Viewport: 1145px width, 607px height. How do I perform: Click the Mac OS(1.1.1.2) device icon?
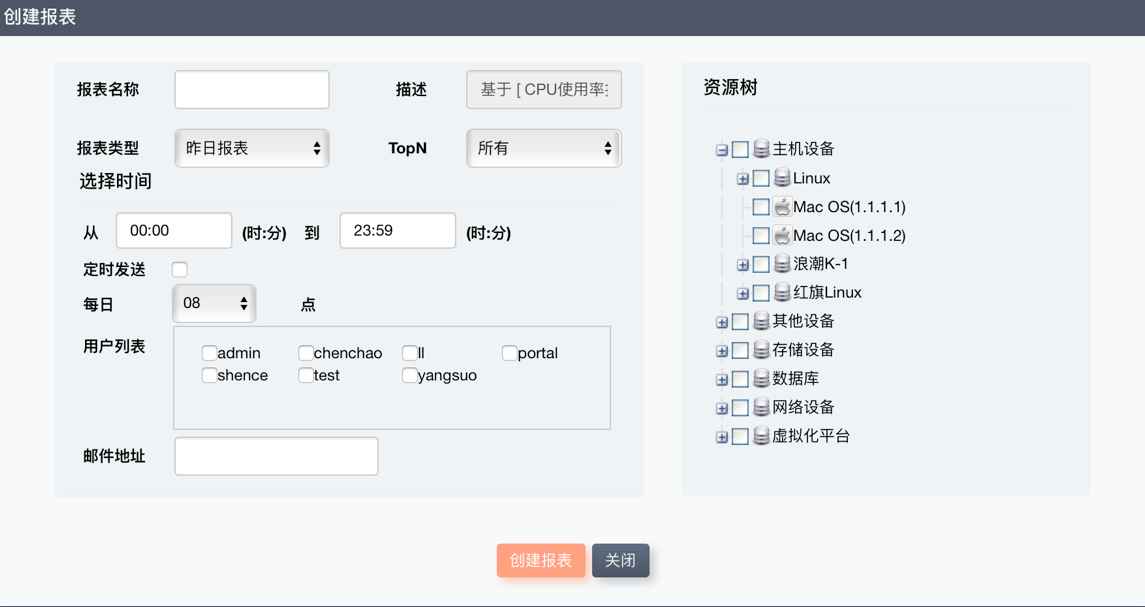tap(782, 236)
